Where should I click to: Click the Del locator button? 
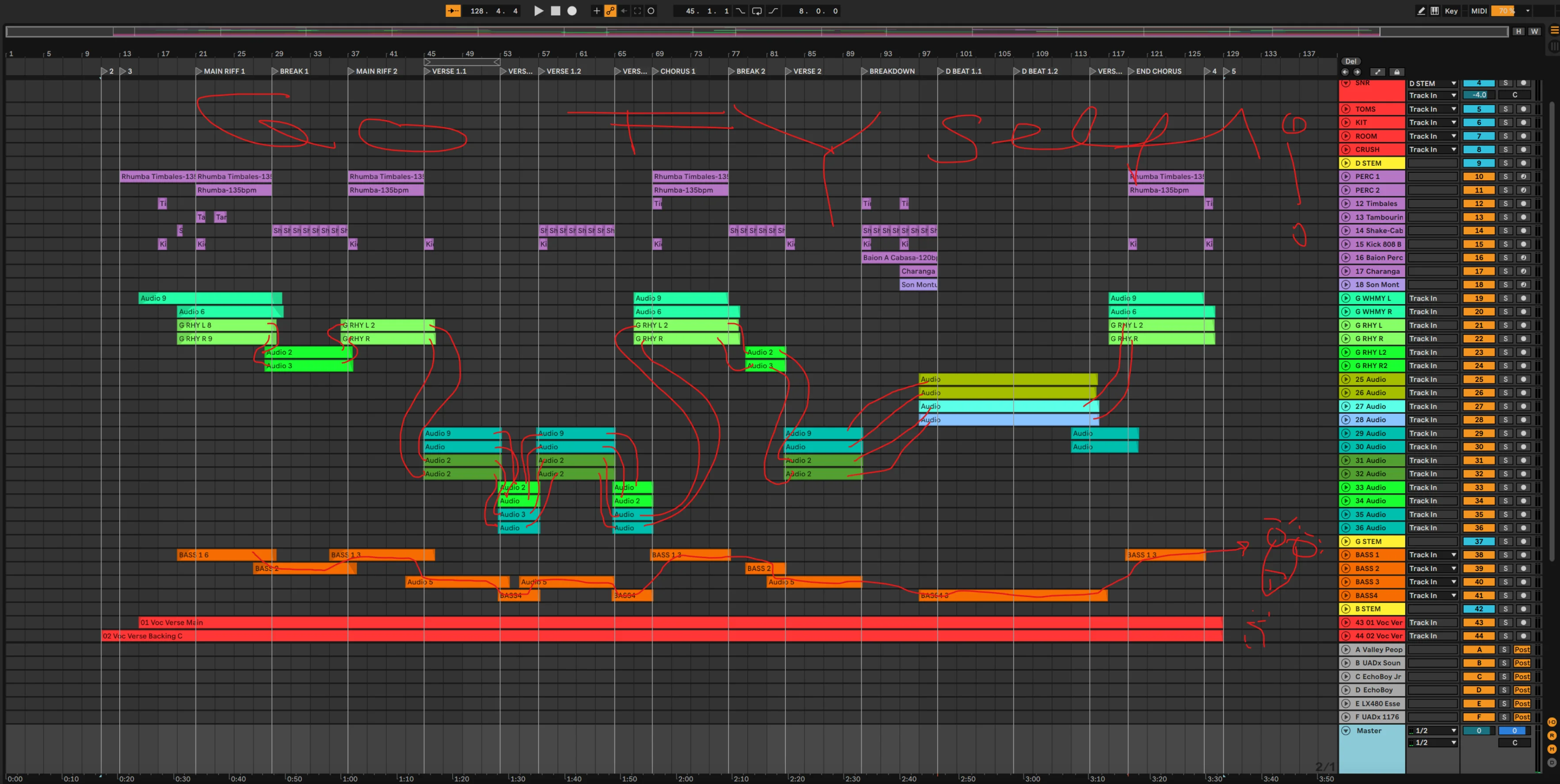coord(1350,61)
